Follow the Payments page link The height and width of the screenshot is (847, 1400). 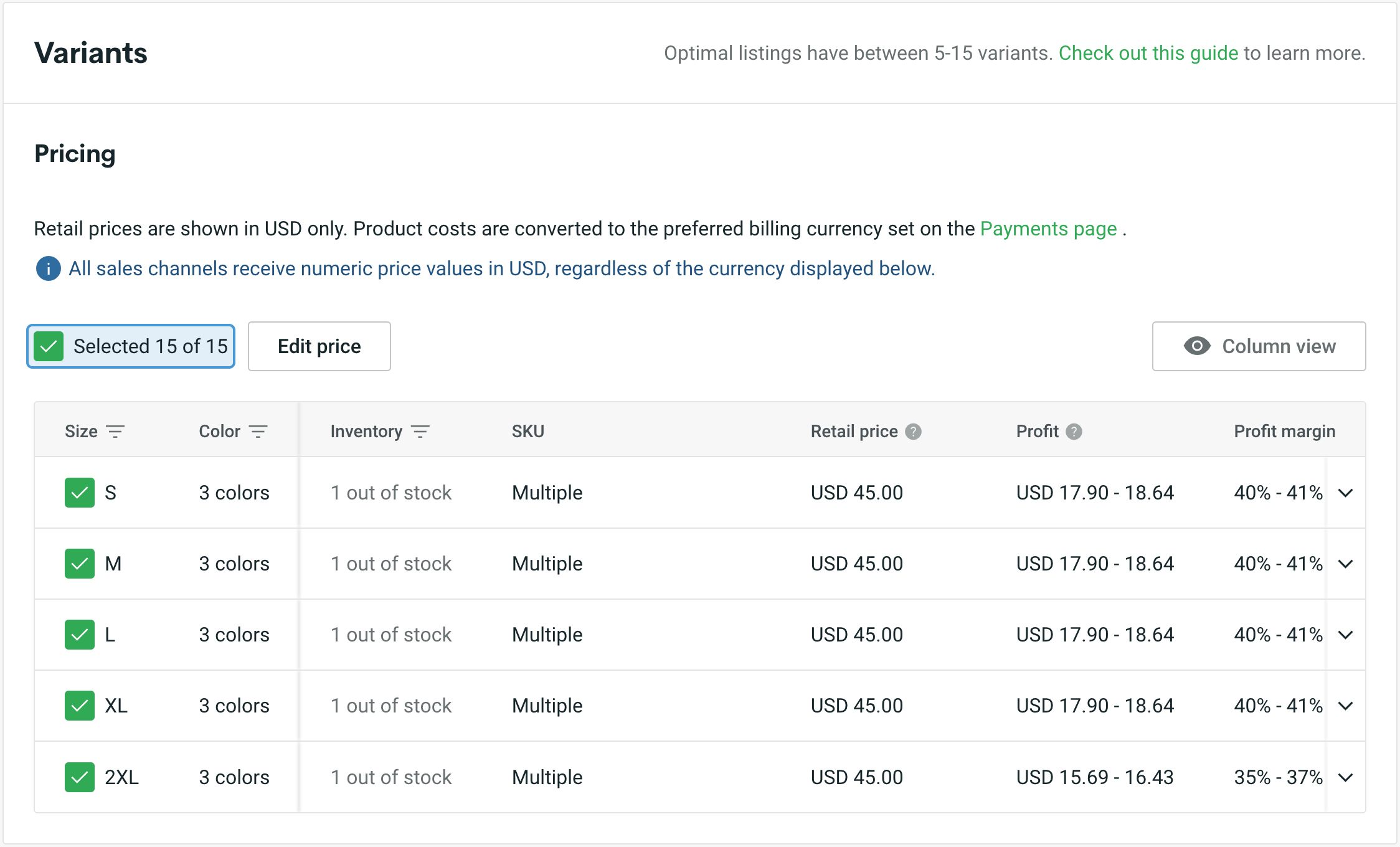pyautogui.click(x=1048, y=229)
